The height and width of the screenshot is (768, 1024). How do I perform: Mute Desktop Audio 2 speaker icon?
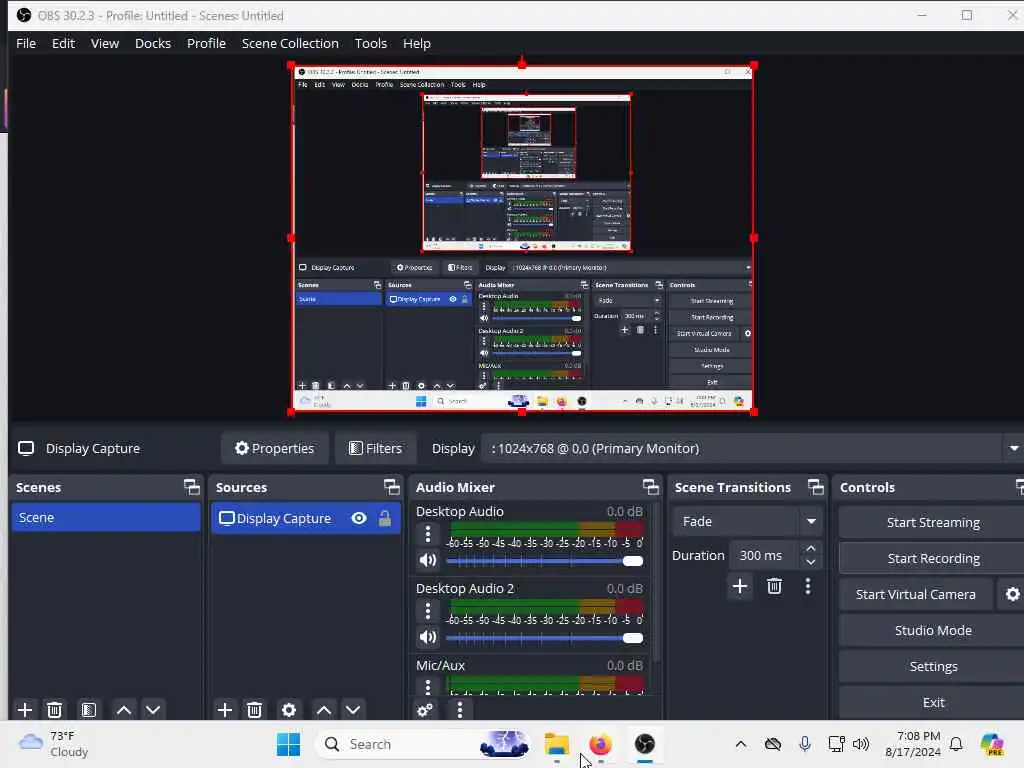pyautogui.click(x=428, y=637)
